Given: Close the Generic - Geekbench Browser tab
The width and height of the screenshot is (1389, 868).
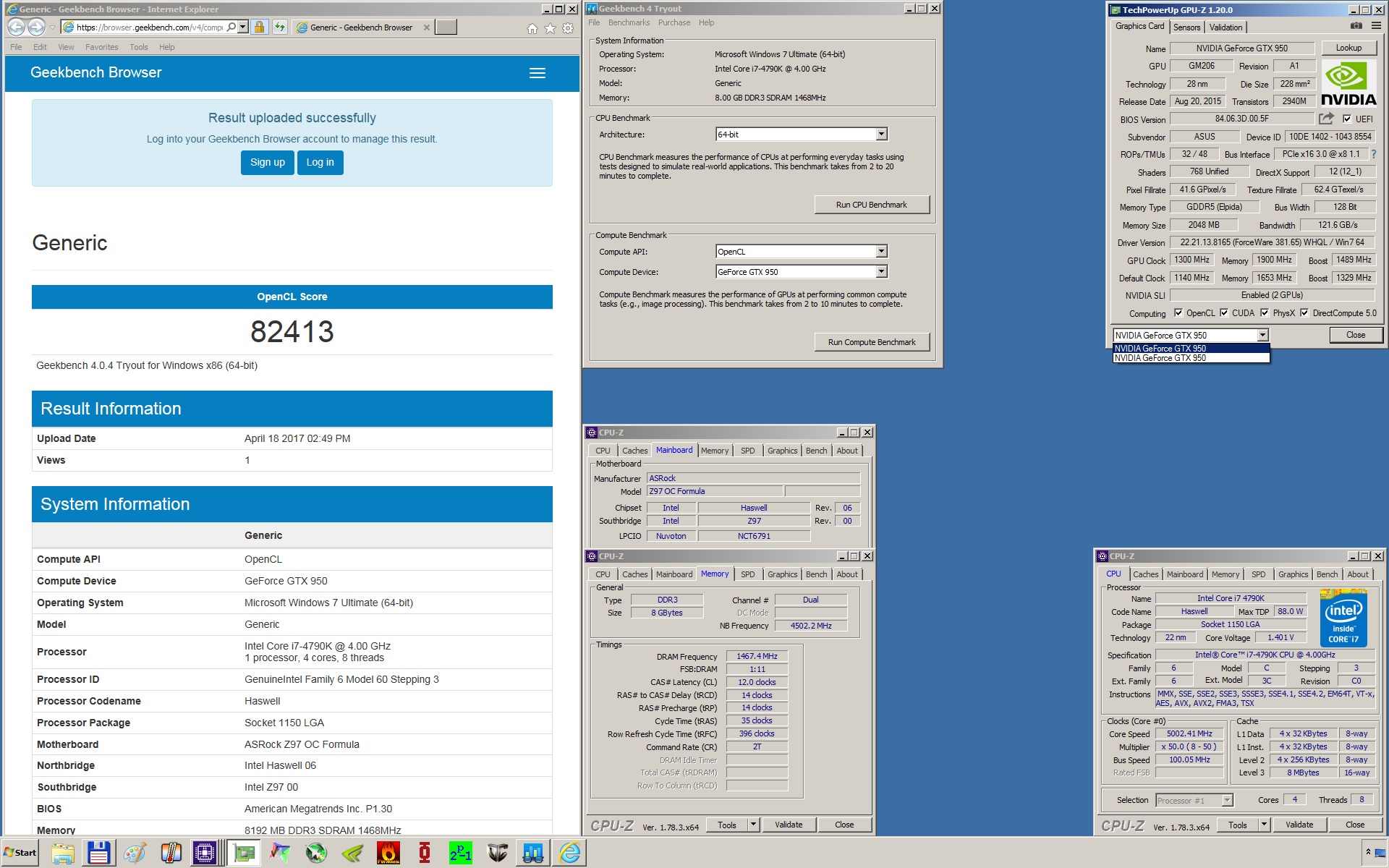Looking at the screenshot, I should click(x=426, y=27).
